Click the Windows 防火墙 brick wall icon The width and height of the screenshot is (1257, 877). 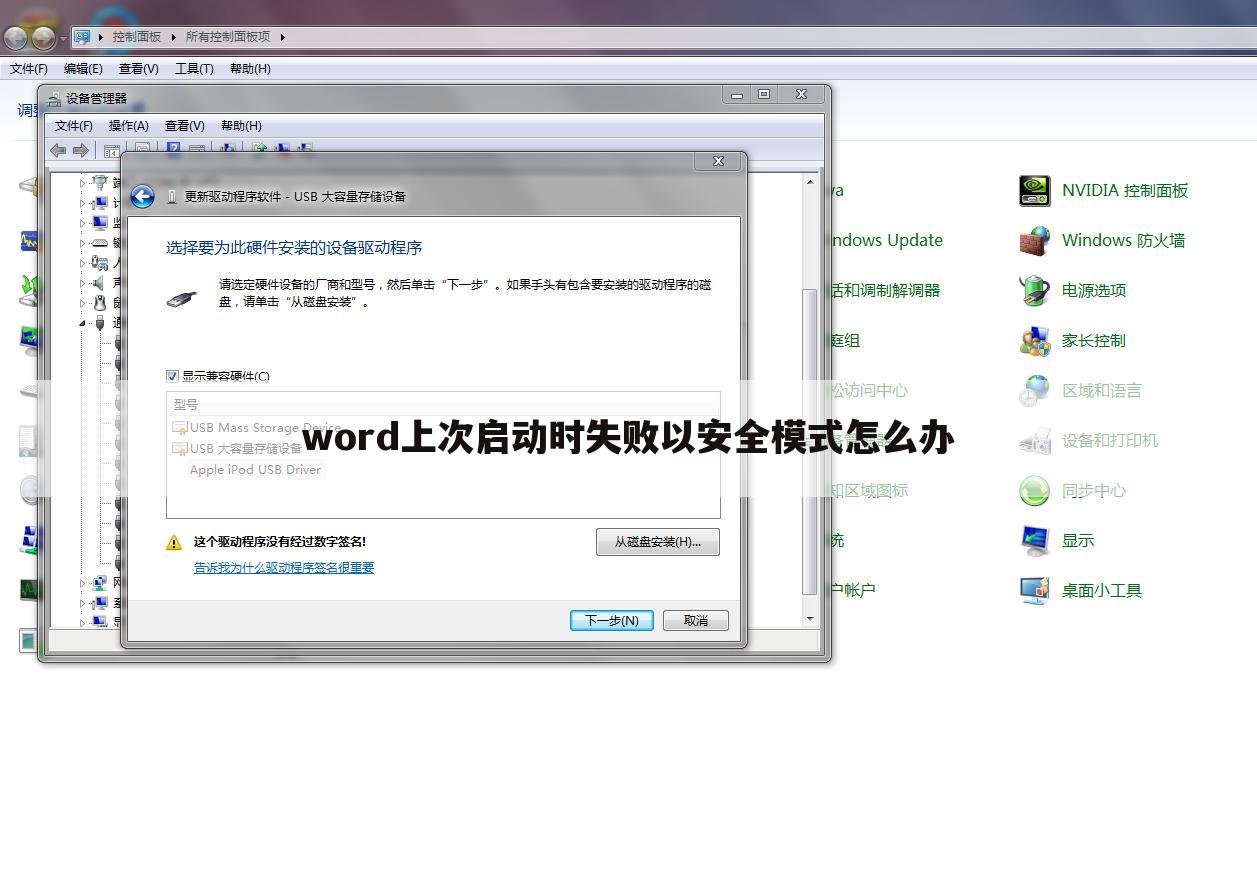click(1034, 240)
